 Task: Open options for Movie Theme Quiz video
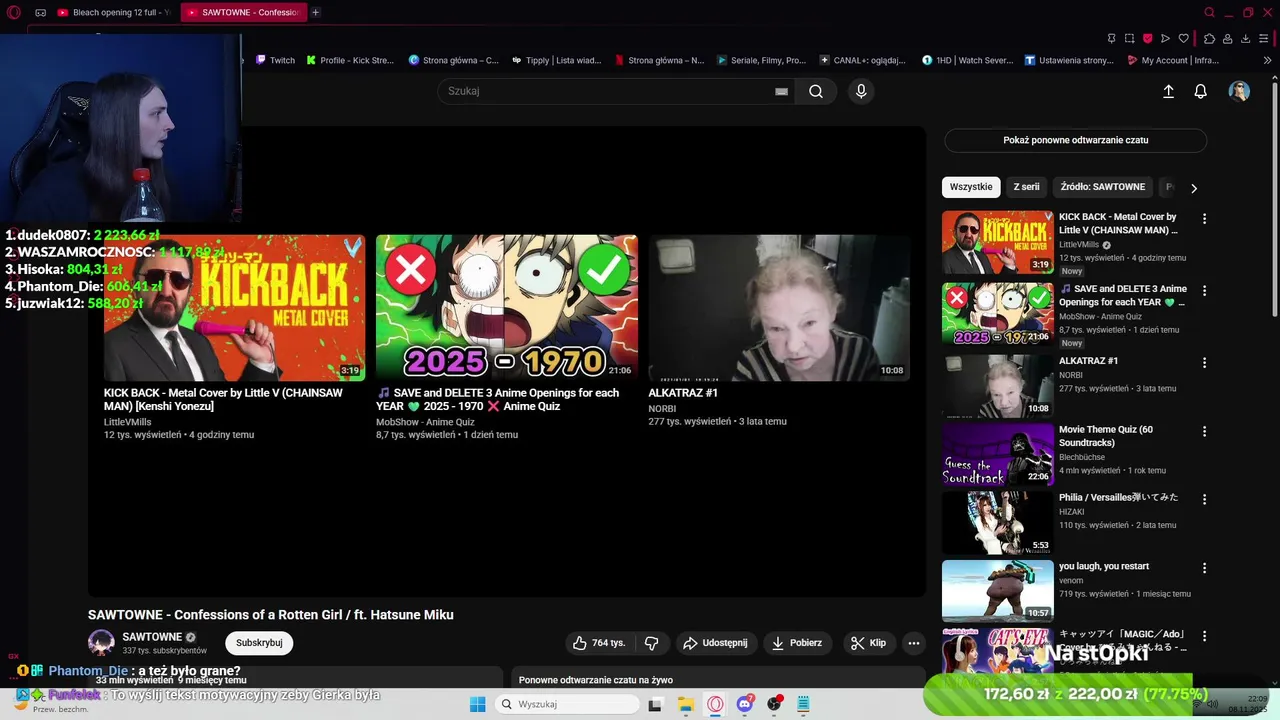(x=1204, y=431)
